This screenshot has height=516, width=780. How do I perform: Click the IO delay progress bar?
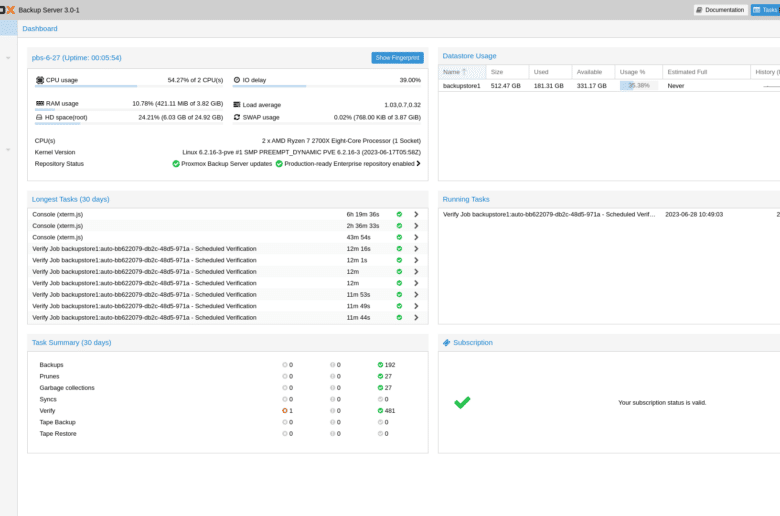point(326,86)
